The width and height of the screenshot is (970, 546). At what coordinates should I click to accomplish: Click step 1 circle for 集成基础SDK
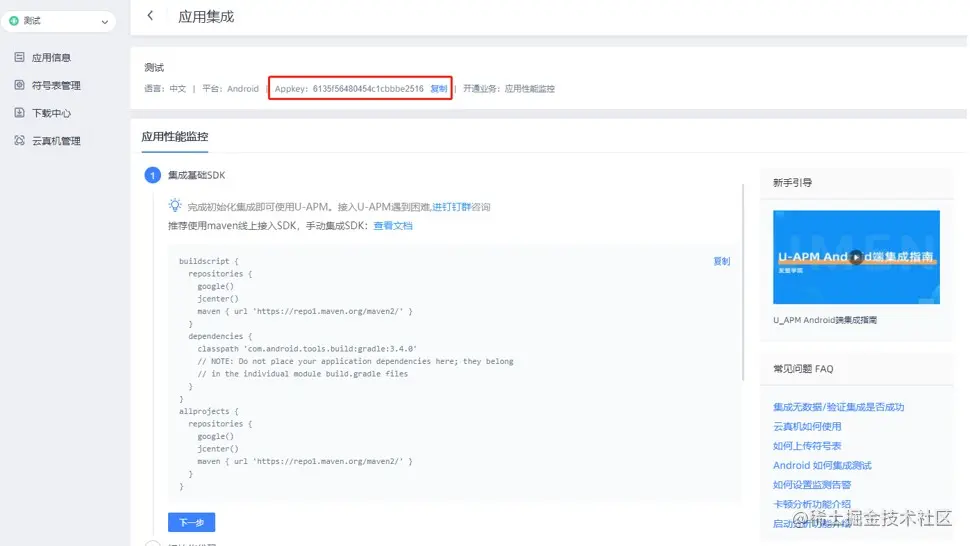[153, 175]
